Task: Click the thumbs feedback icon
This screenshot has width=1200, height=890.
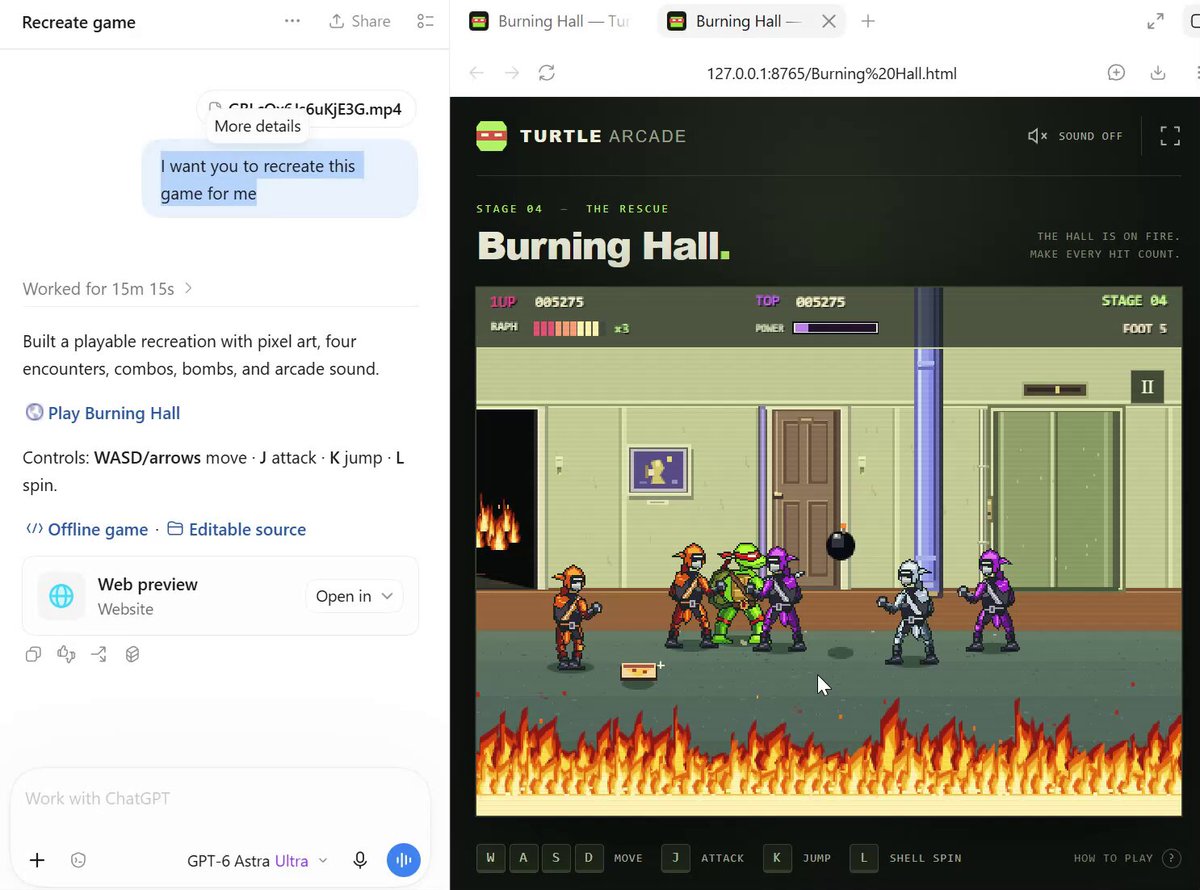Action: tap(66, 654)
